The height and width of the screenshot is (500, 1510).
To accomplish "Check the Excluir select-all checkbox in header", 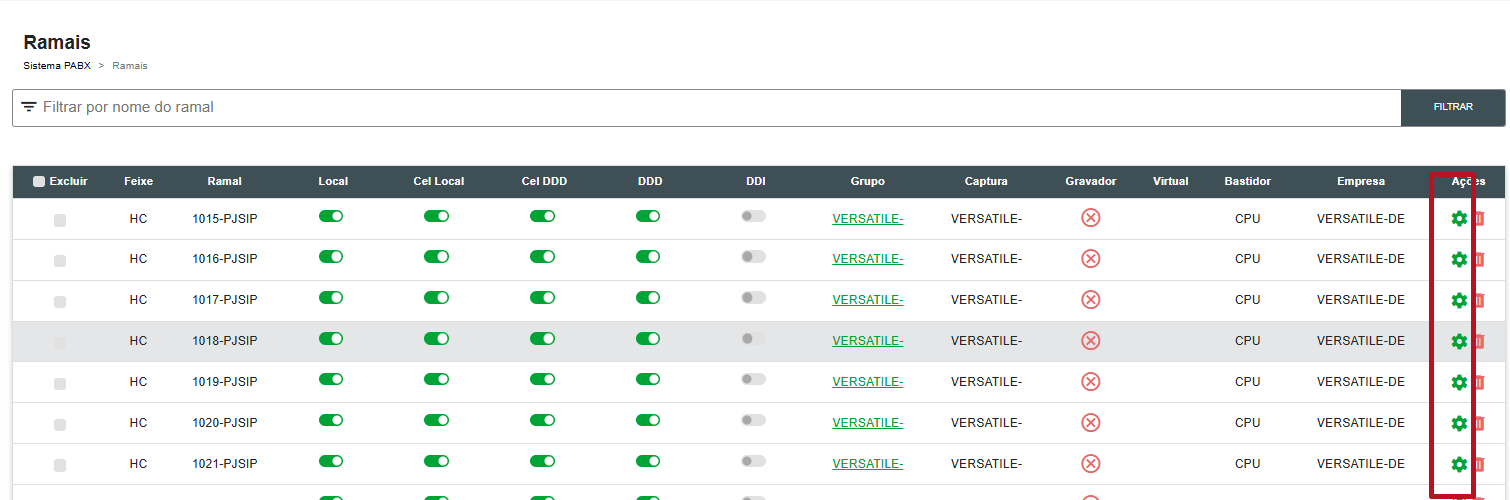I will [x=39, y=182].
